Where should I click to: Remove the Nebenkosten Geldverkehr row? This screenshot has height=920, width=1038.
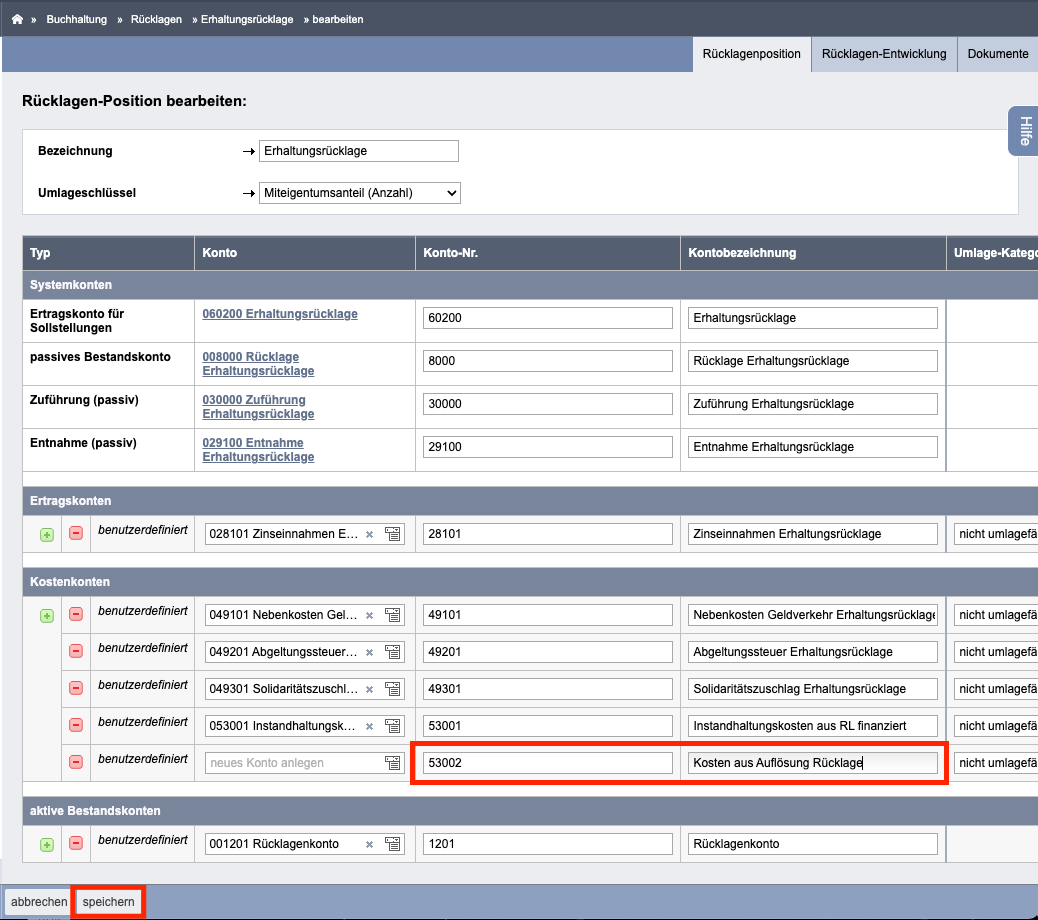point(76,614)
